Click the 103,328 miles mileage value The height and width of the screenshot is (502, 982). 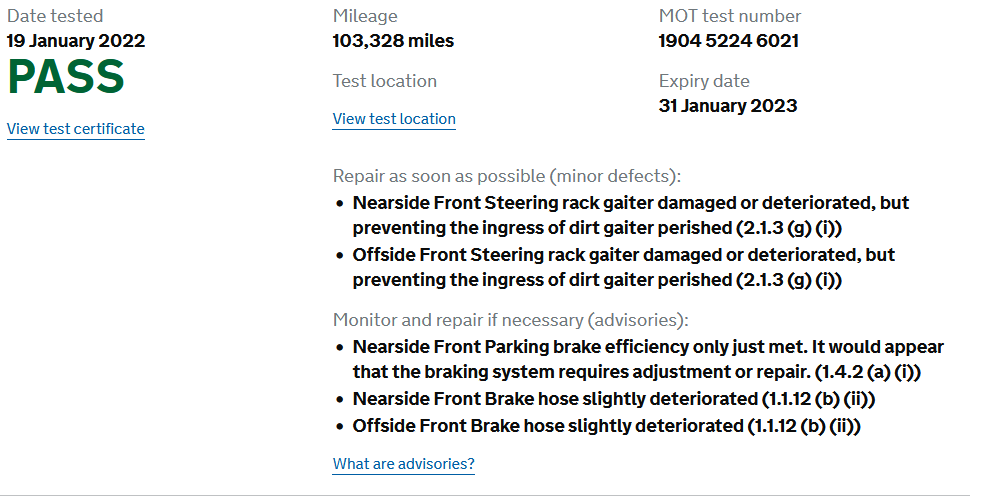coord(393,41)
